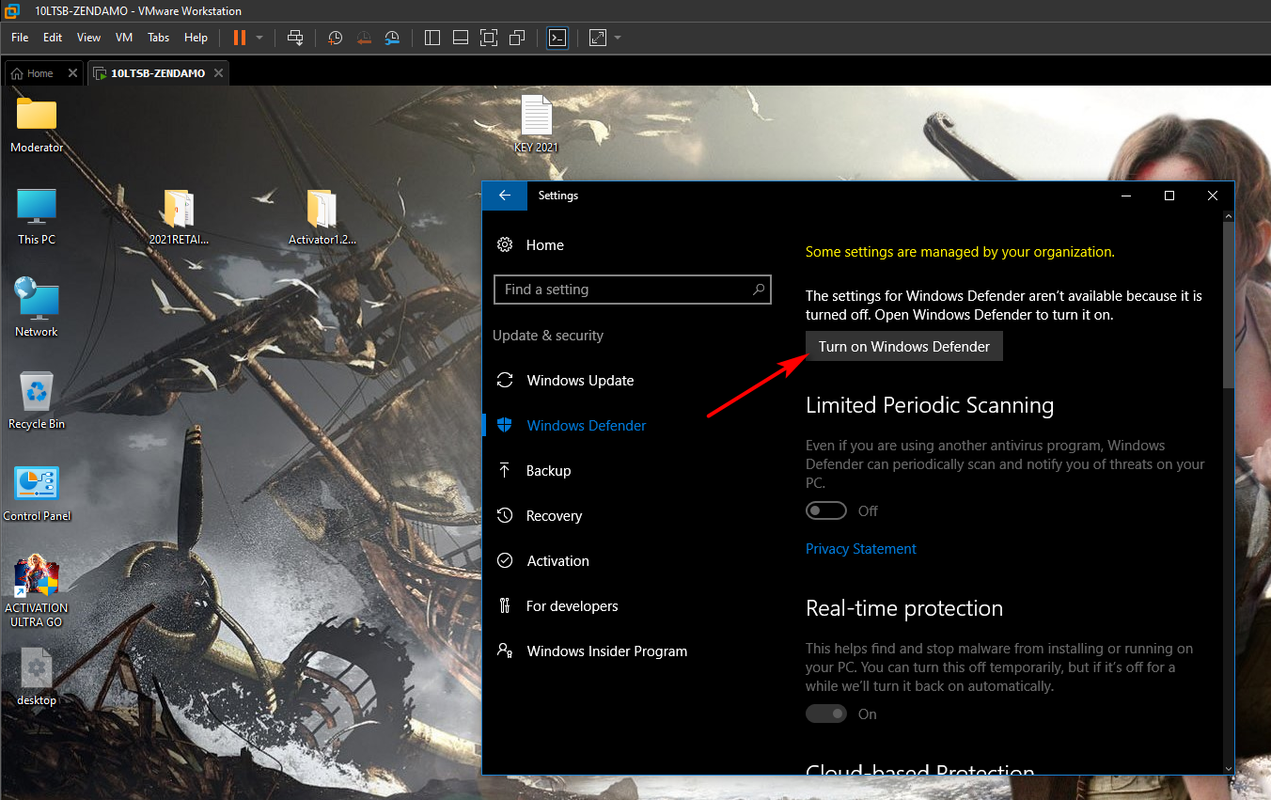Open the VM menu

124,37
